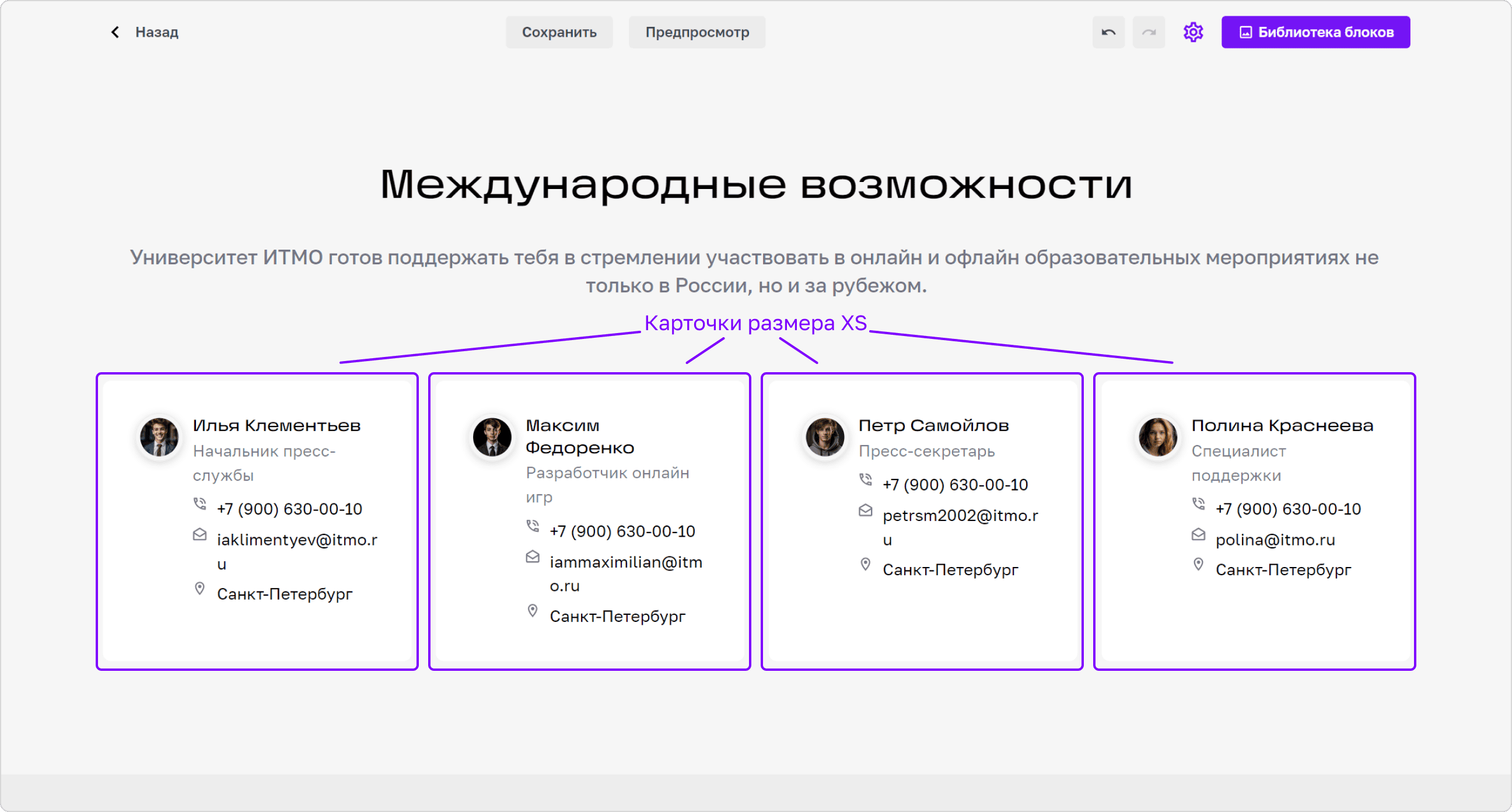Image resolution: width=1512 pixels, height=812 pixels.
Task: Select the position Пресс-секретарь
Action: point(927,451)
